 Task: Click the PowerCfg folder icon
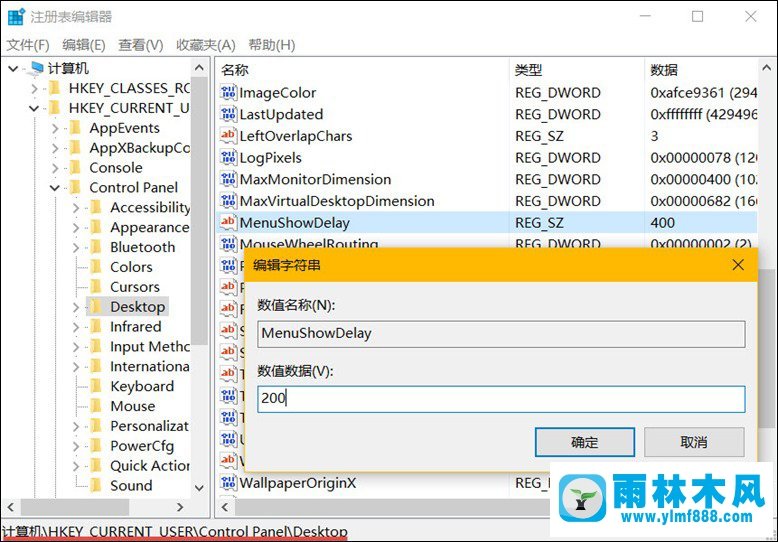(96, 446)
